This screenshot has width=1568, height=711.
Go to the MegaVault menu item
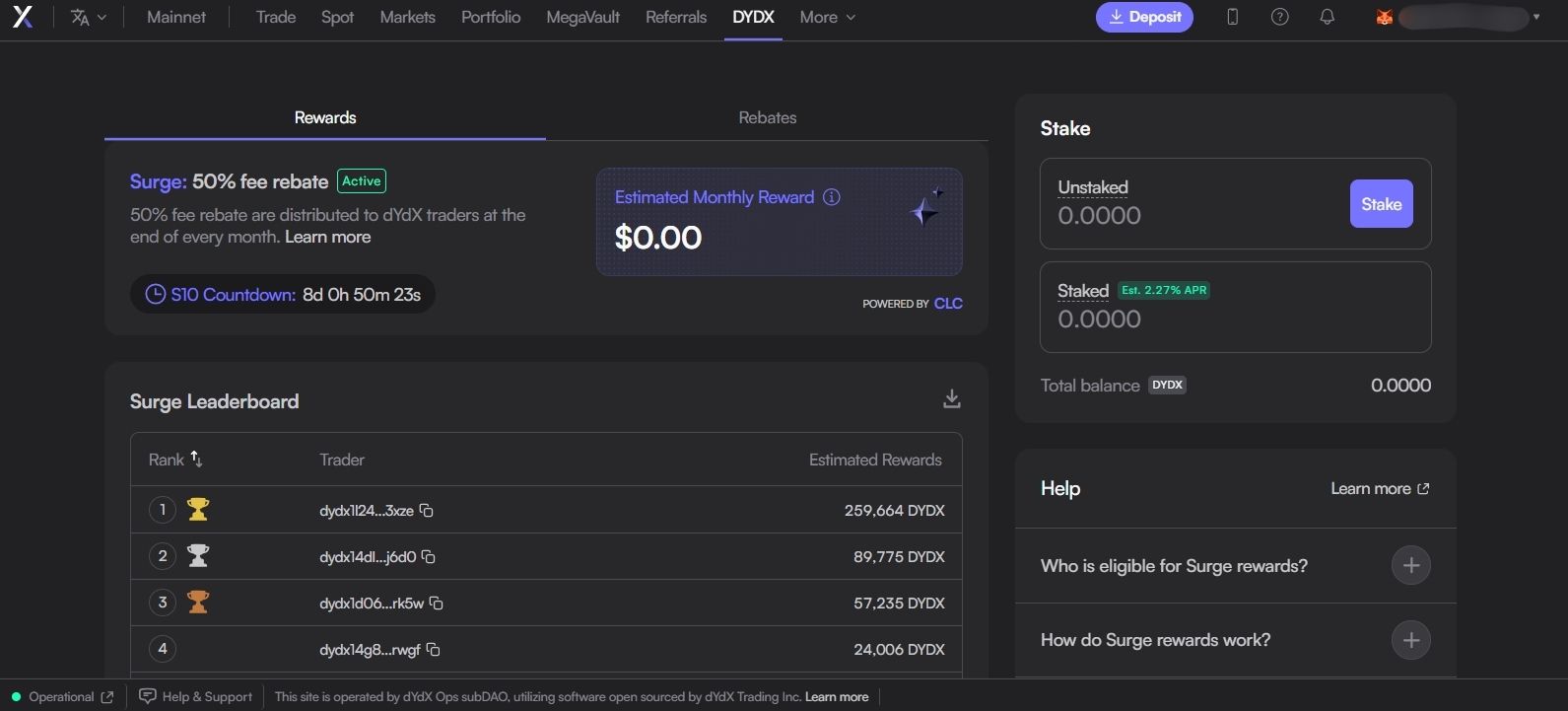coord(582,18)
